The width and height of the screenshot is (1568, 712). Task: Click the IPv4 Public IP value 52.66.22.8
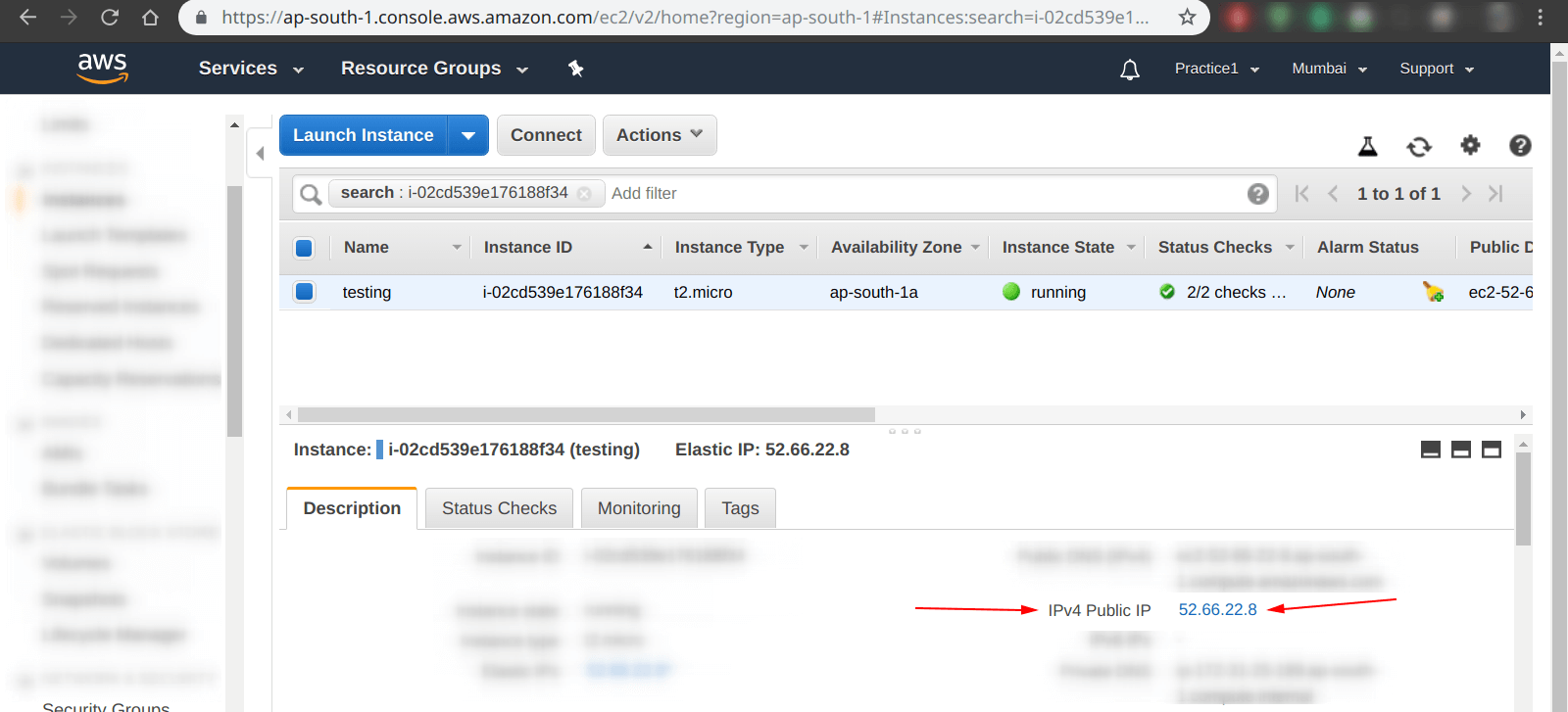pos(1217,610)
